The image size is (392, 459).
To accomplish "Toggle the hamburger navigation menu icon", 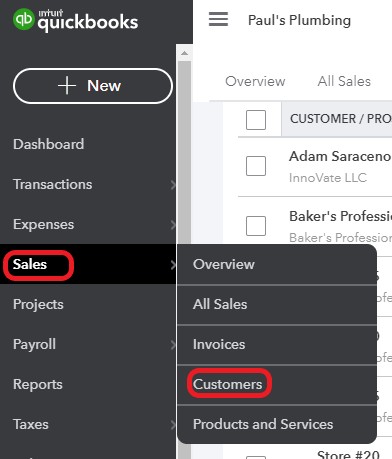I will point(218,19).
